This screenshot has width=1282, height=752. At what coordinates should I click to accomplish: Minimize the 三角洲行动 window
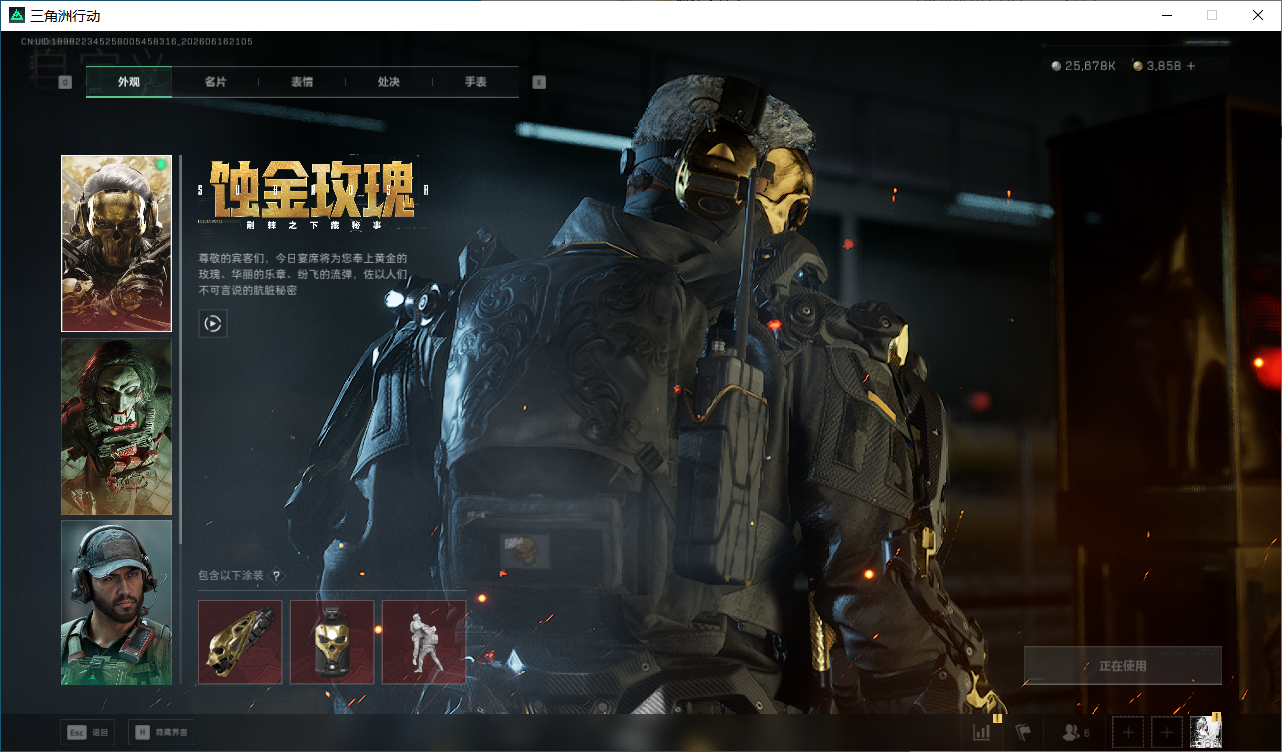pos(1166,15)
